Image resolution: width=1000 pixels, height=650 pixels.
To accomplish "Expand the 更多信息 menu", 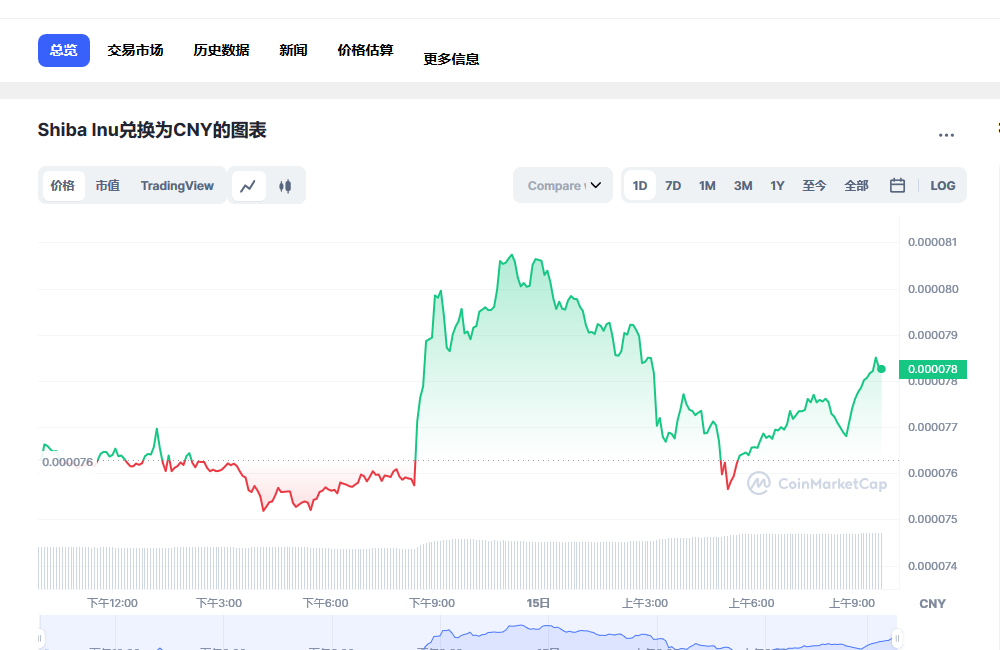I will (451, 58).
